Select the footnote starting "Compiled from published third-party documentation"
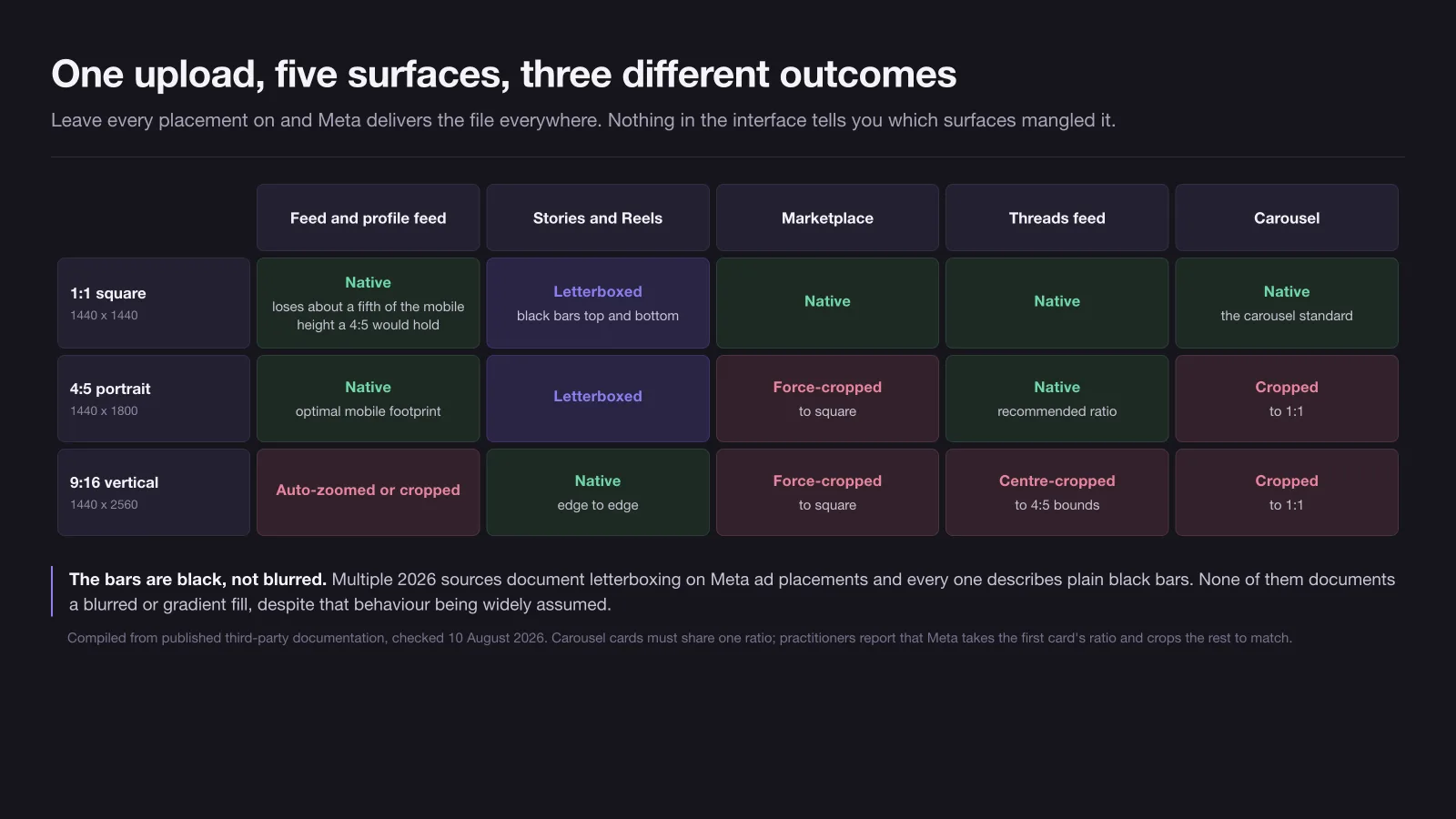Image resolution: width=1456 pixels, height=819 pixels. pos(680,638)
